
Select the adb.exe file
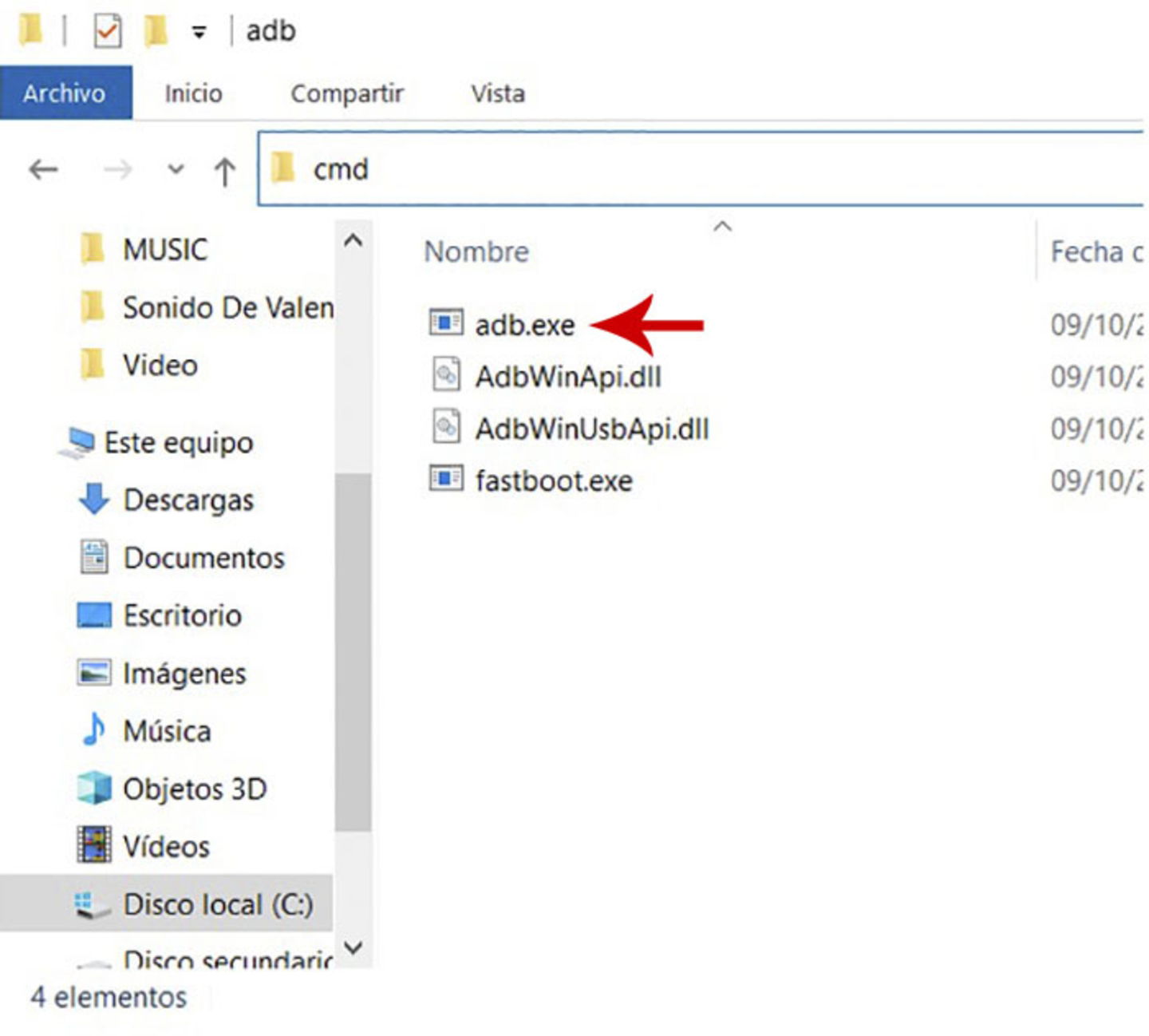[x=525, y=325]
